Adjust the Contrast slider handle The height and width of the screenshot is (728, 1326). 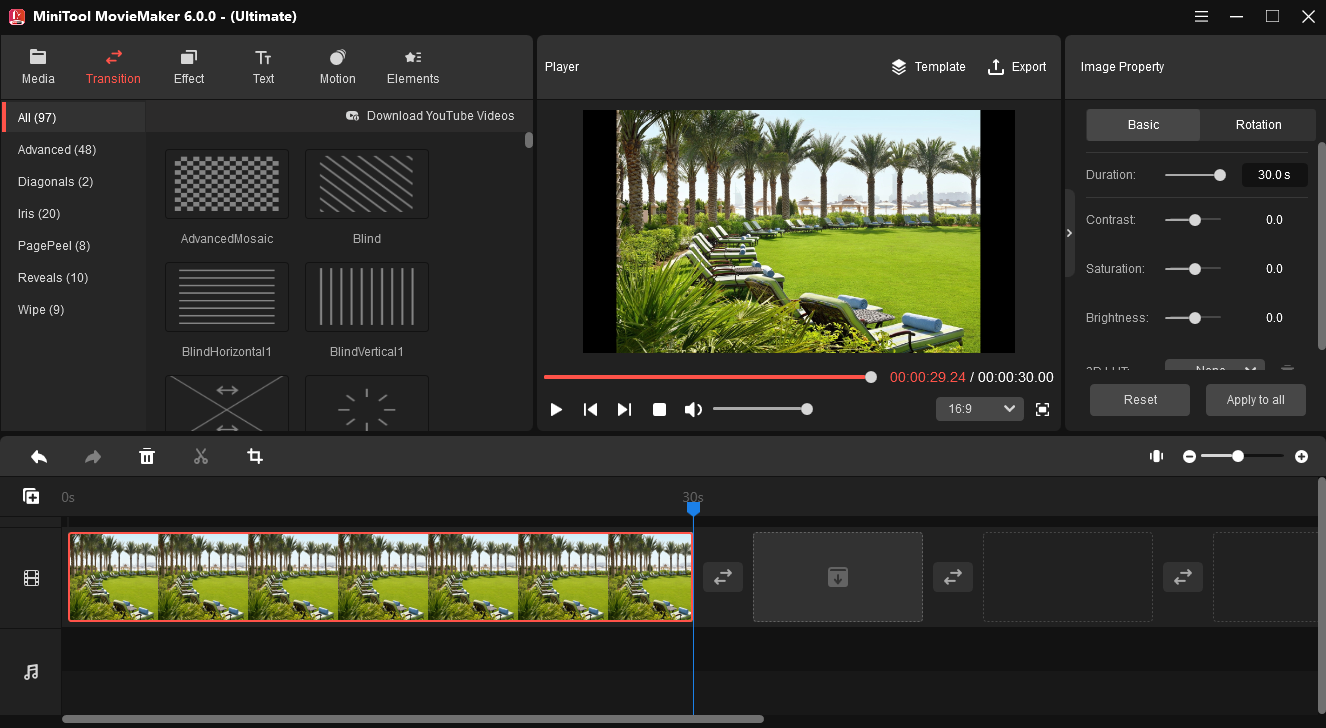[x=1194, y=220]
